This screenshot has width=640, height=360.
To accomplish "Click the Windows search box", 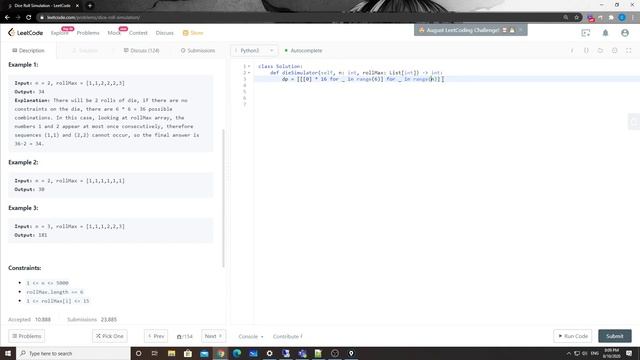I will 73,353.
